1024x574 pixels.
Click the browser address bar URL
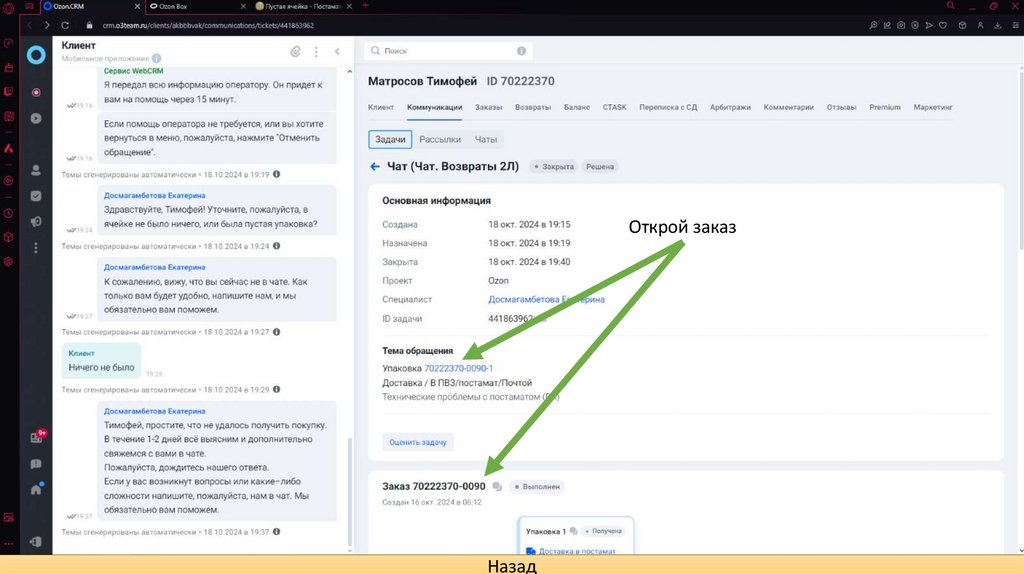tap(208, 25)
